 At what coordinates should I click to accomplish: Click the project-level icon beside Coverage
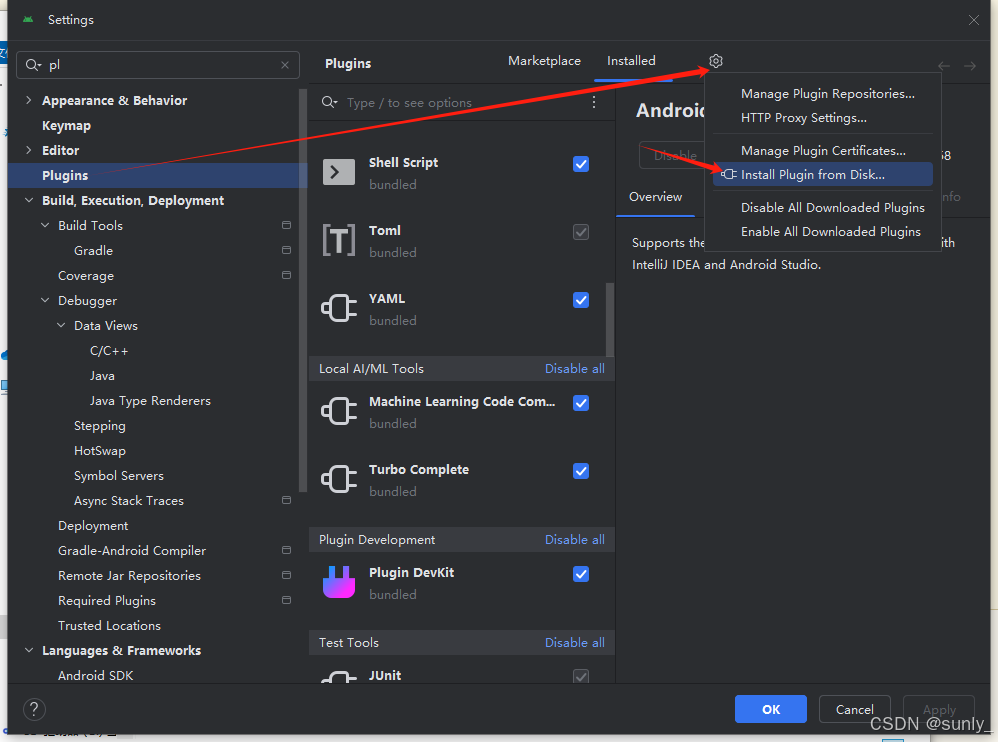[x=286, y=275]
